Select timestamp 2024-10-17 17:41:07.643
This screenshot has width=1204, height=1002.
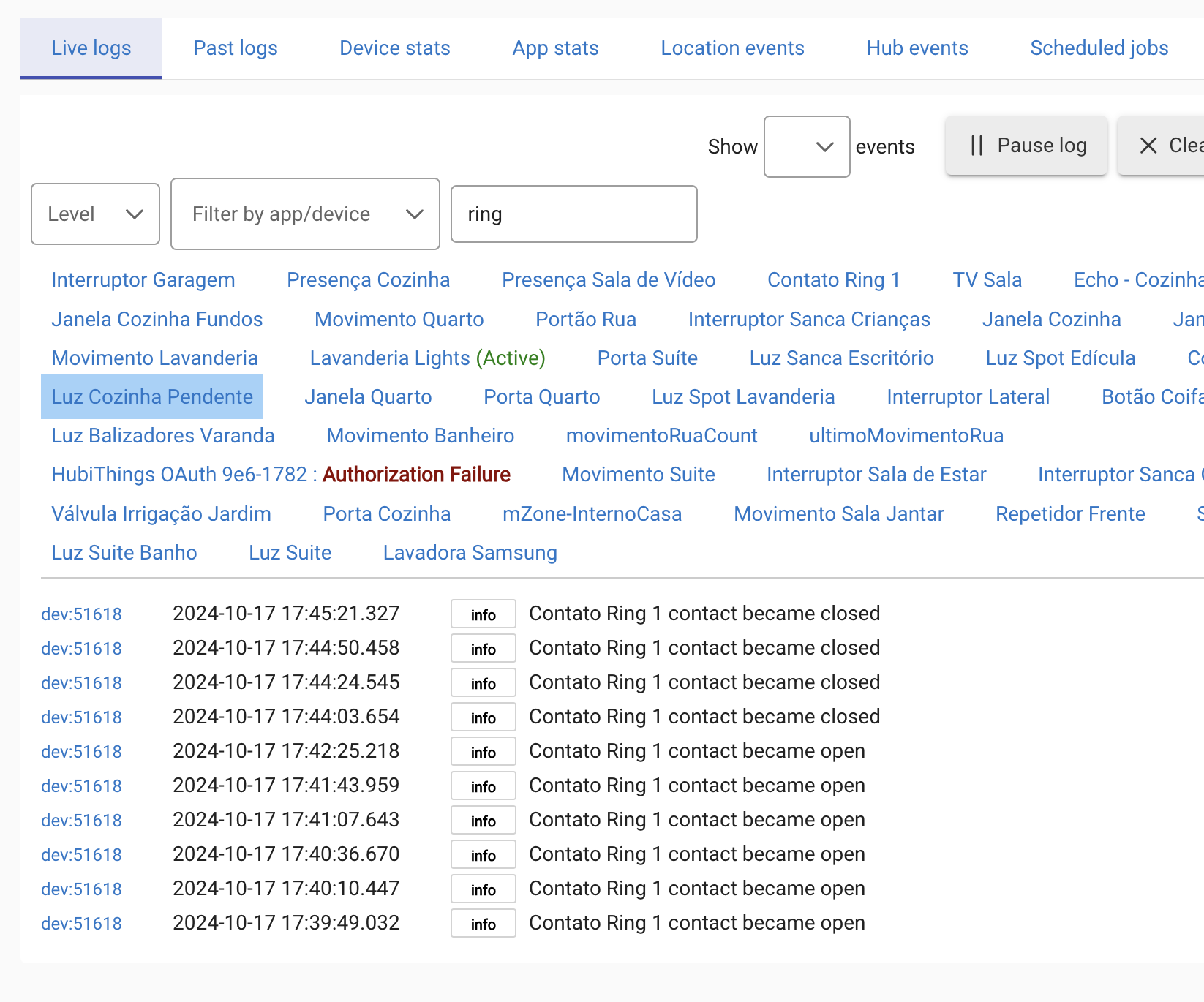(x=286, y=820)
